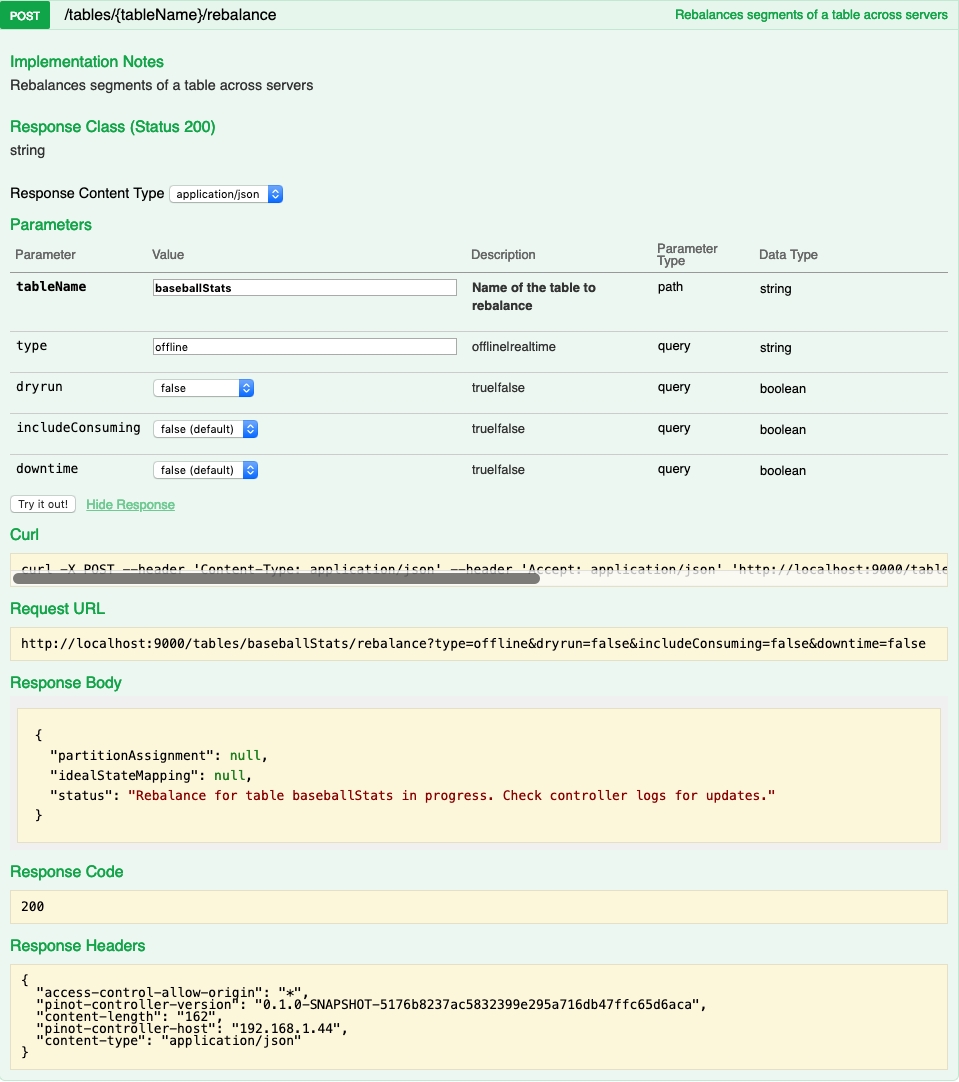Click the Rebalances segments summary in the header
The image size is (959, 1082).
(810, 16)
